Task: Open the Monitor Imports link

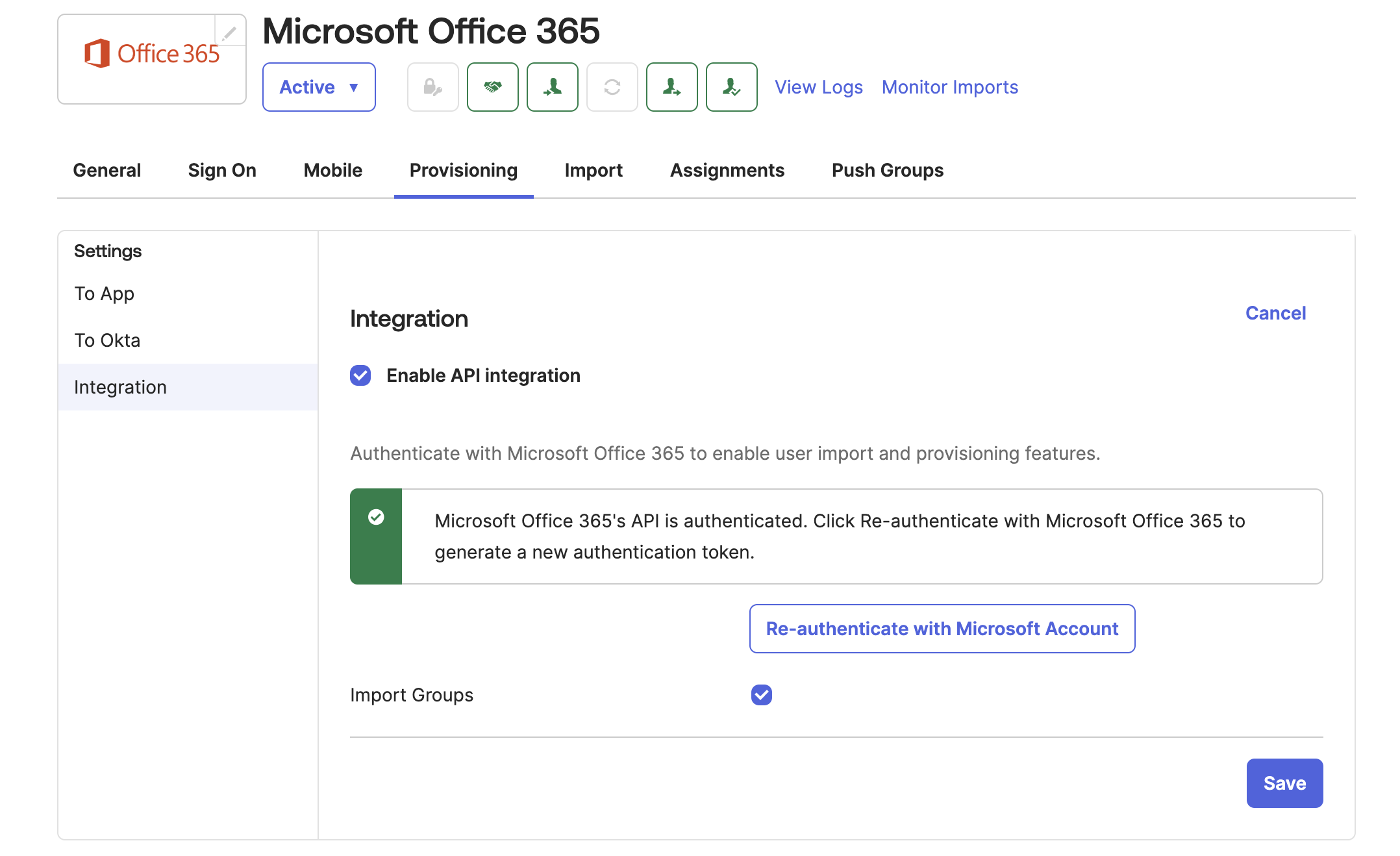Action: pyautogui.click(x=950, y=87)
